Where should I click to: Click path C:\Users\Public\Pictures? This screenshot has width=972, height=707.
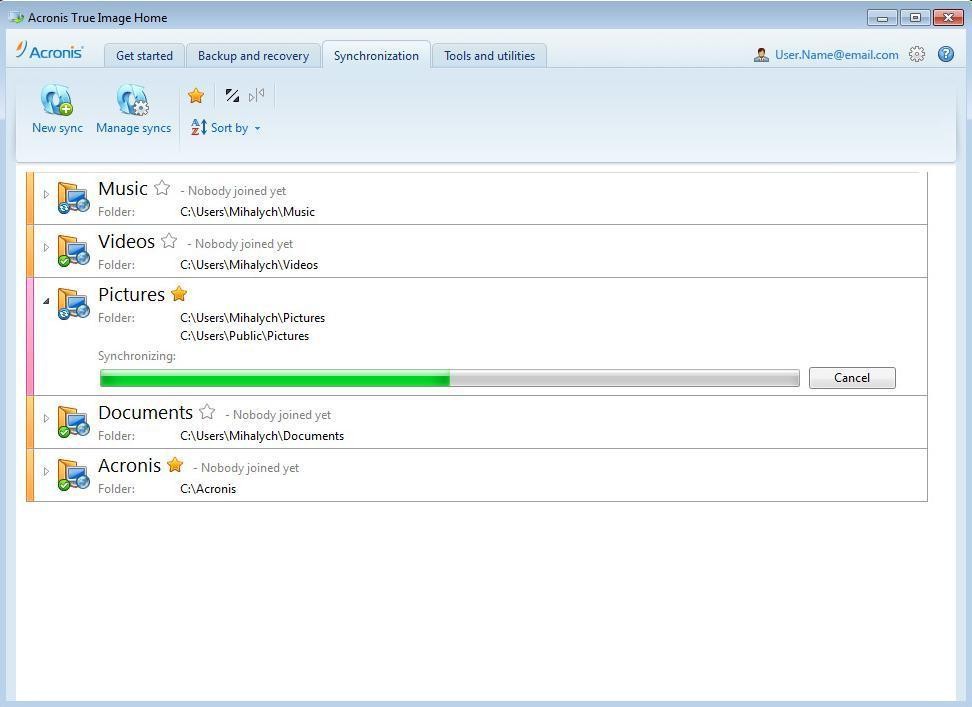244,336
